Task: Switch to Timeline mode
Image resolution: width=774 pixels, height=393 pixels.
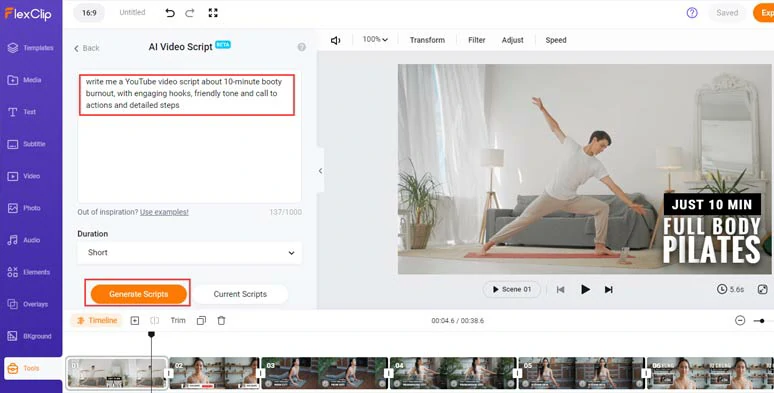Action: pos(97,320)
